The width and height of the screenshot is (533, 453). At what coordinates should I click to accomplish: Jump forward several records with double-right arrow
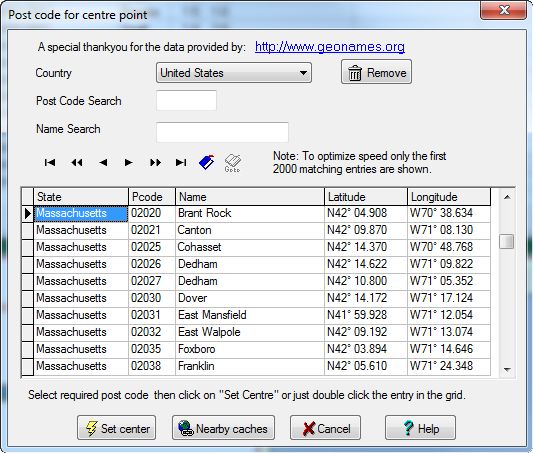coord(155,163)
